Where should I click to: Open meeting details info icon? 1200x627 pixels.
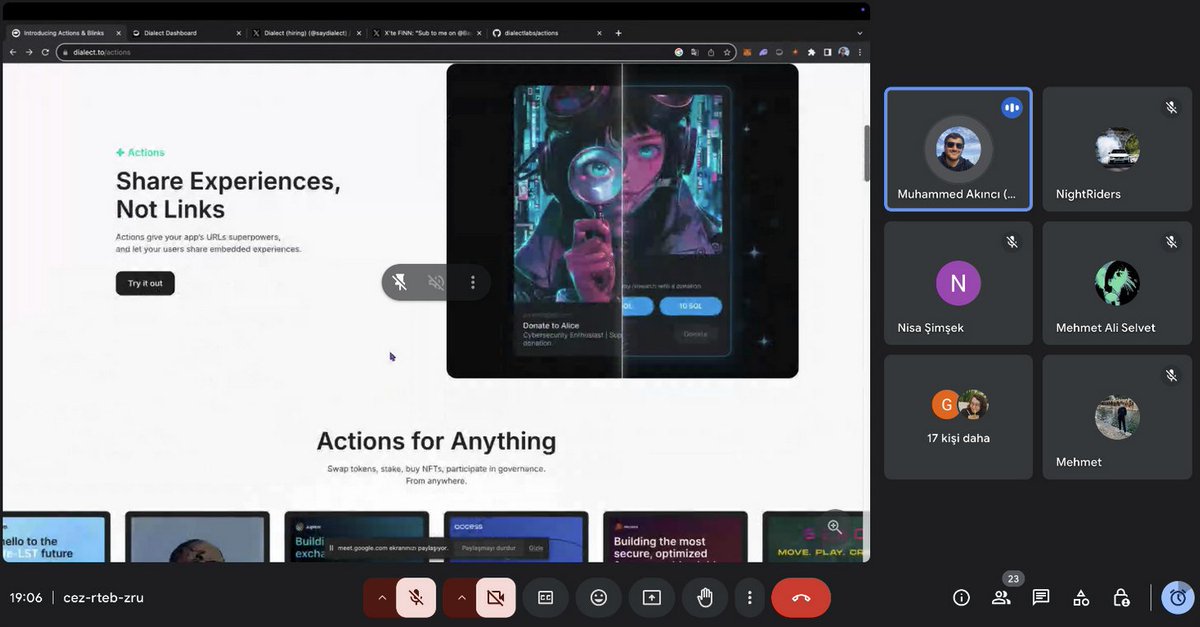tap(961, 597)
